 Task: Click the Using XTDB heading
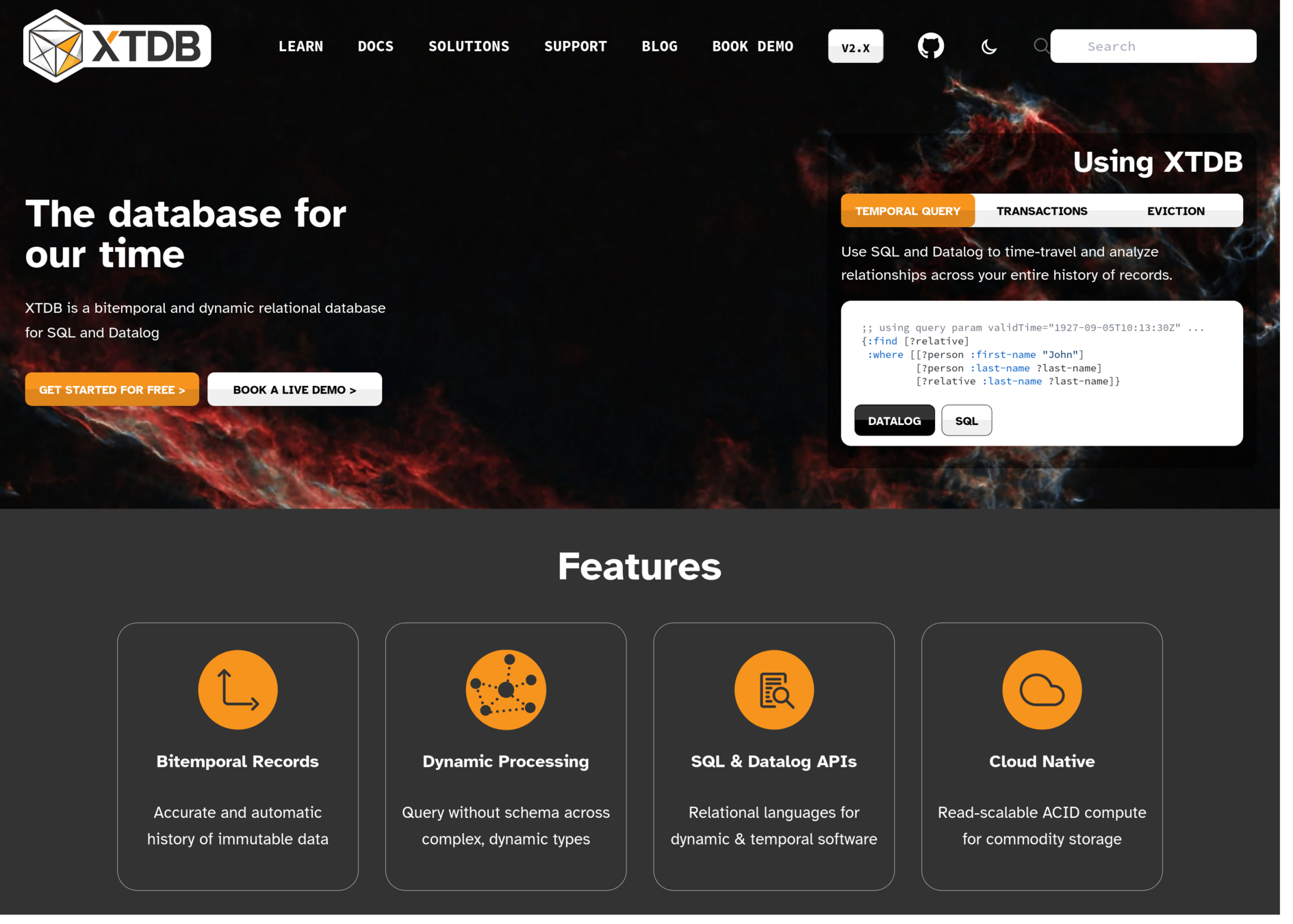(x=1157, y=162)
